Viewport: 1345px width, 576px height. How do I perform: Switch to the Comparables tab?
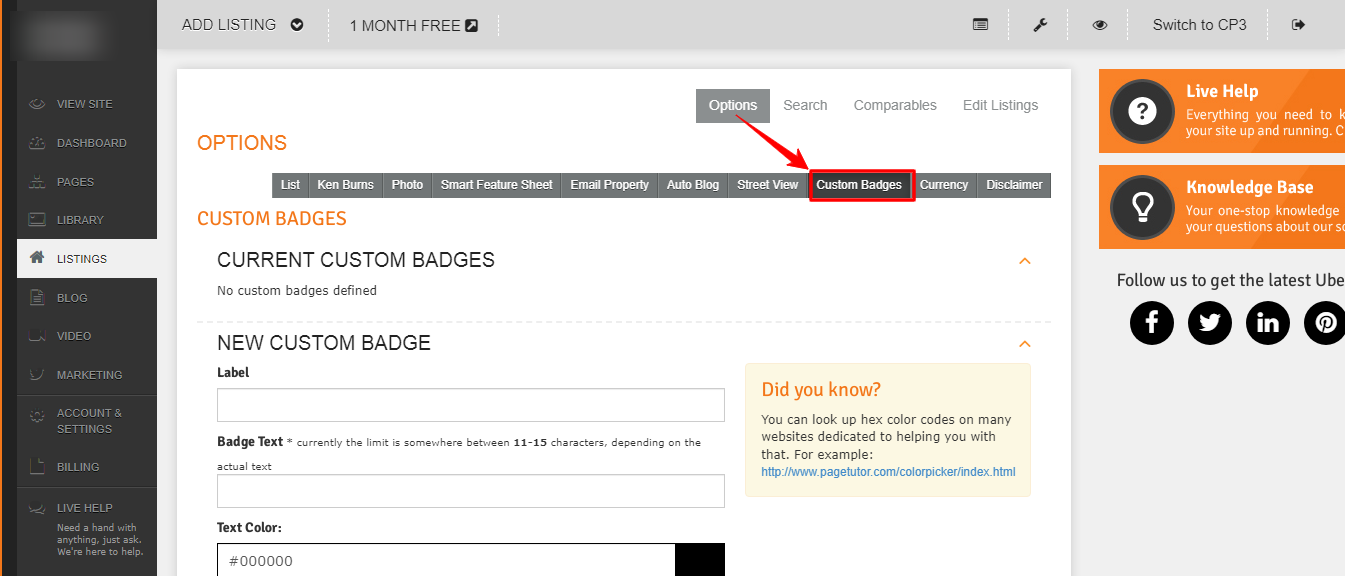(x=895, y=106)
